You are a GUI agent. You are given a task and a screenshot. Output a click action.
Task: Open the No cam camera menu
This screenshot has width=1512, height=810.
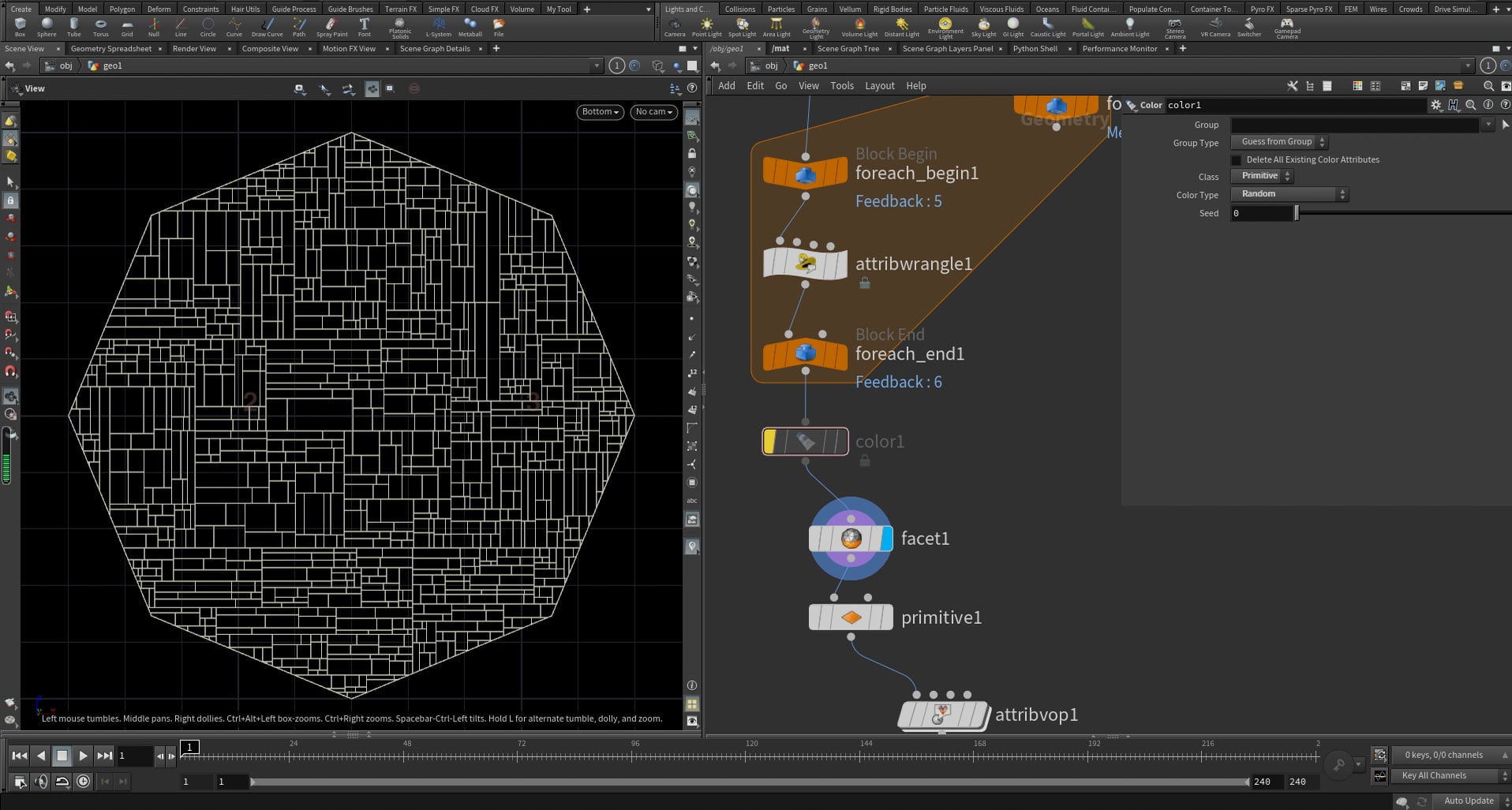coord(654,112)
